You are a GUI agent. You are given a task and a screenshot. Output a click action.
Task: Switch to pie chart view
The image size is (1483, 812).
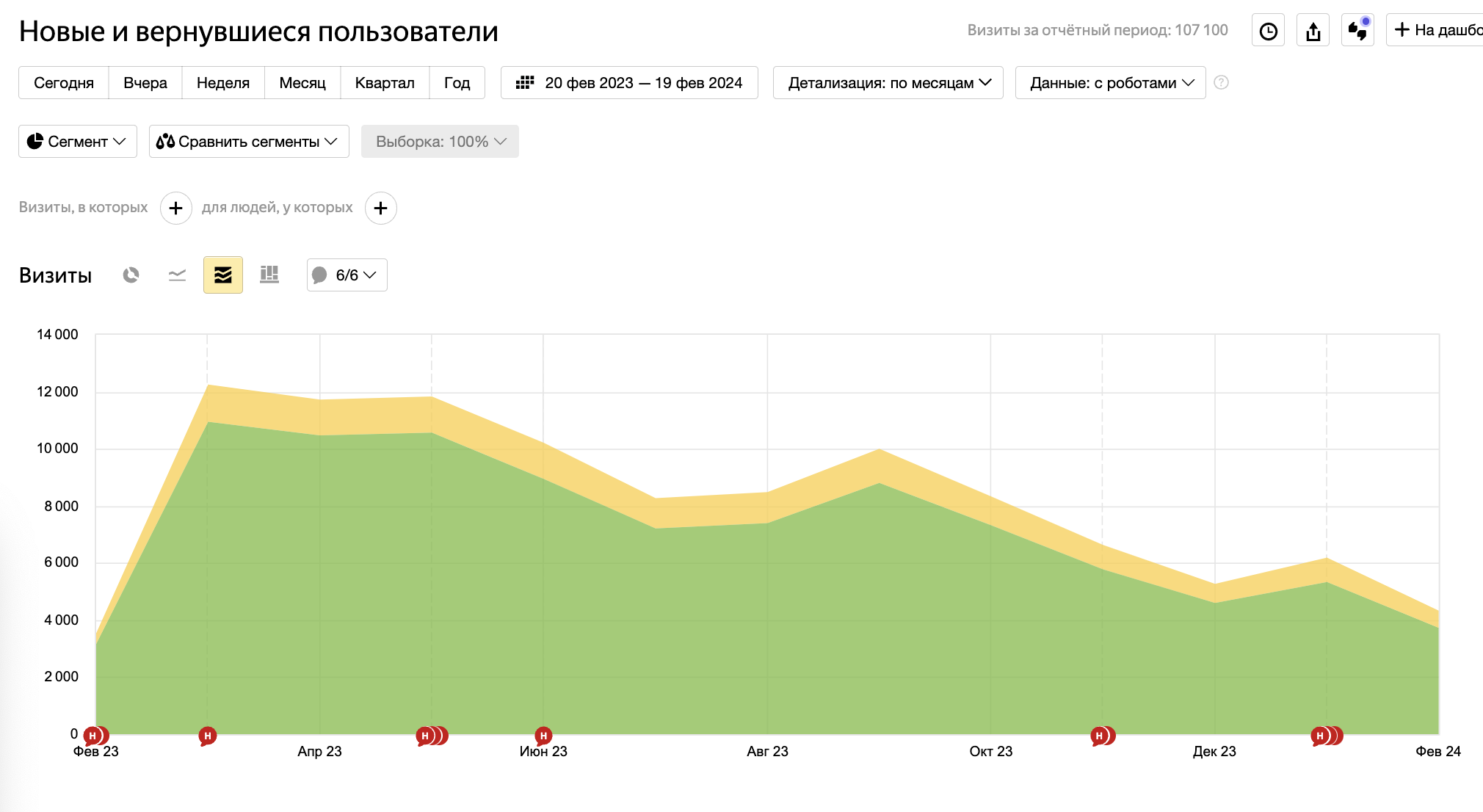pos(131,275)
